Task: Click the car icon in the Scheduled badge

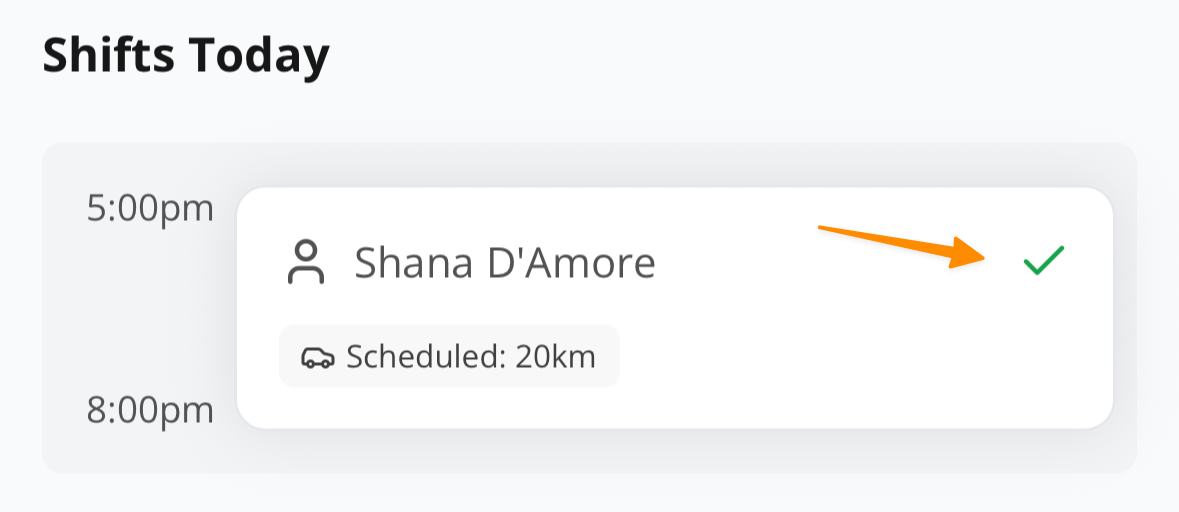Action: coord(318,357)
